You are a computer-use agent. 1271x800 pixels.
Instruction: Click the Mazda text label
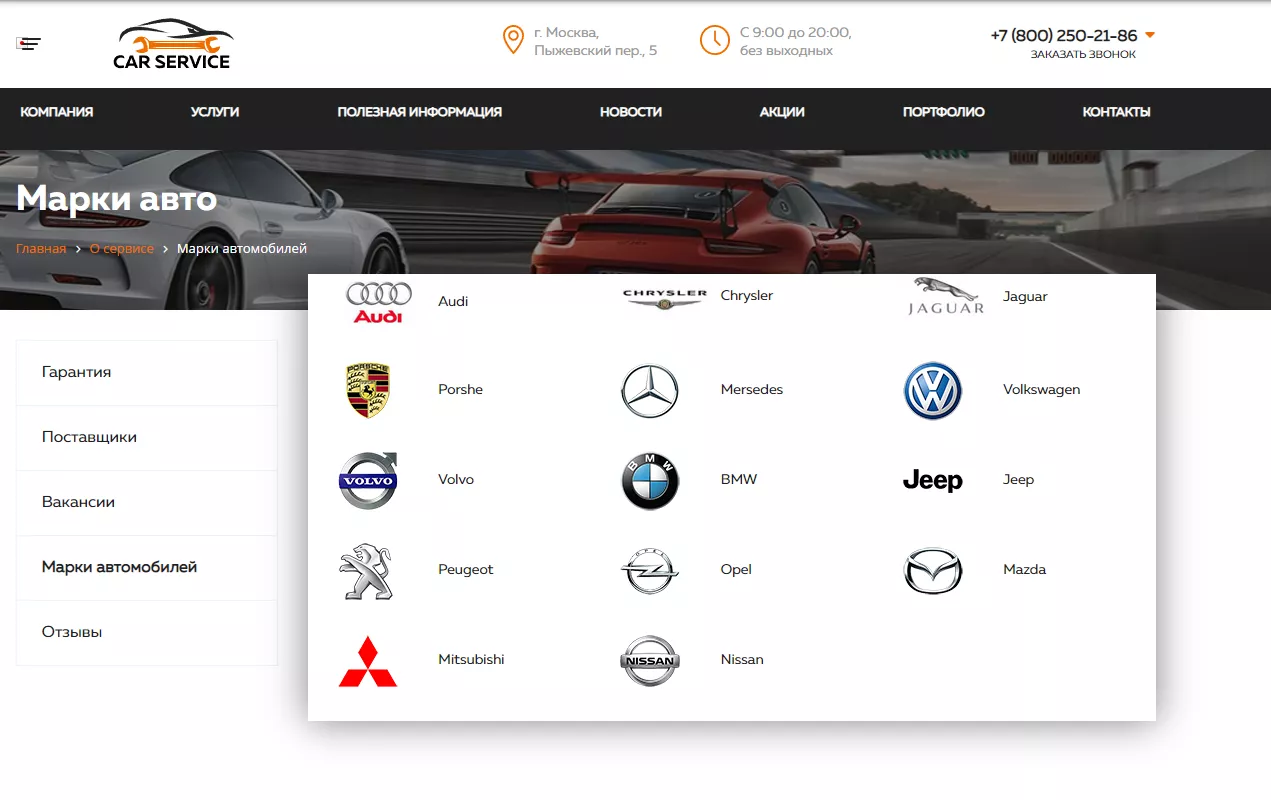1024,570
